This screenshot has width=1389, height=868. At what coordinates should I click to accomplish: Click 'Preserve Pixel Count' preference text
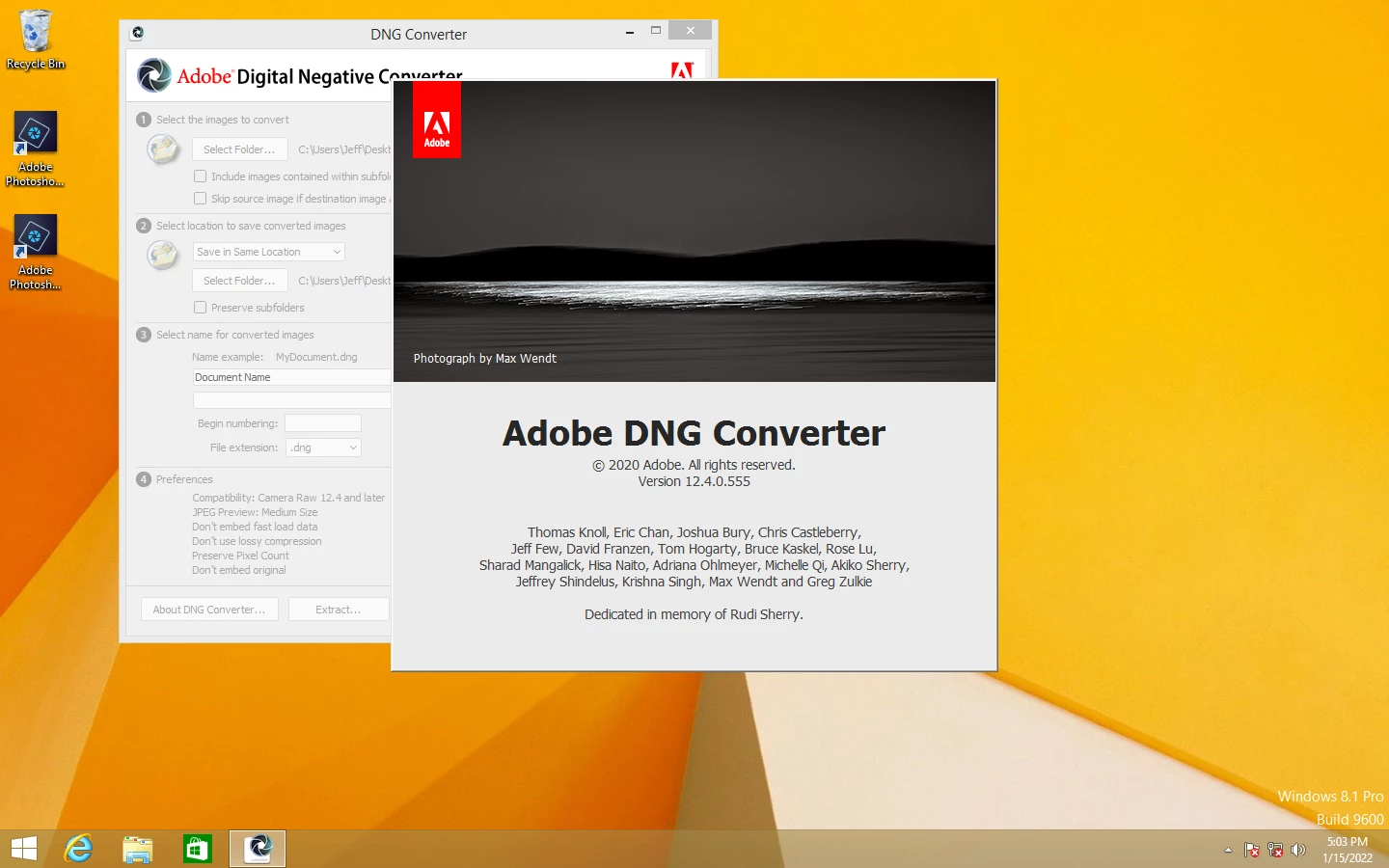click(x=240, y=556)
